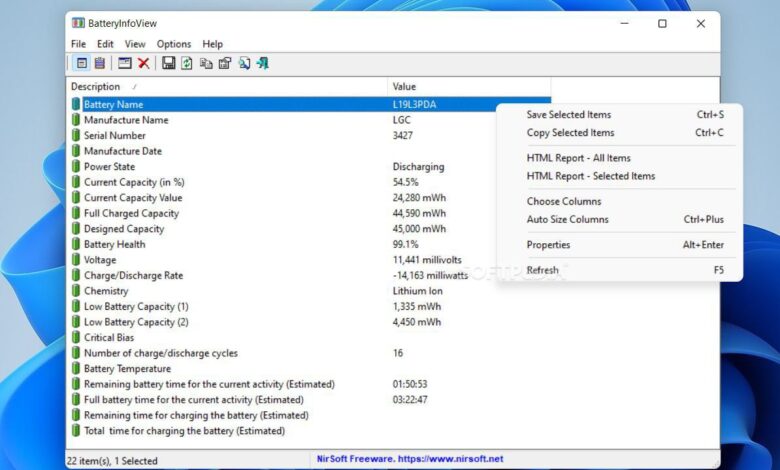780x470 pixels.
Task: Click the battery icon beside Charge/Discharge Rate
Action: [x=76, y=275]
